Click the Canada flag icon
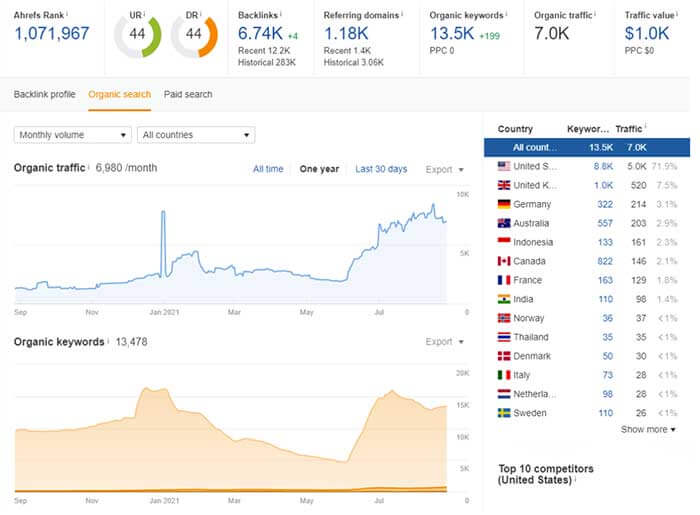Screen dimensions: 700x515 (504, 261)
